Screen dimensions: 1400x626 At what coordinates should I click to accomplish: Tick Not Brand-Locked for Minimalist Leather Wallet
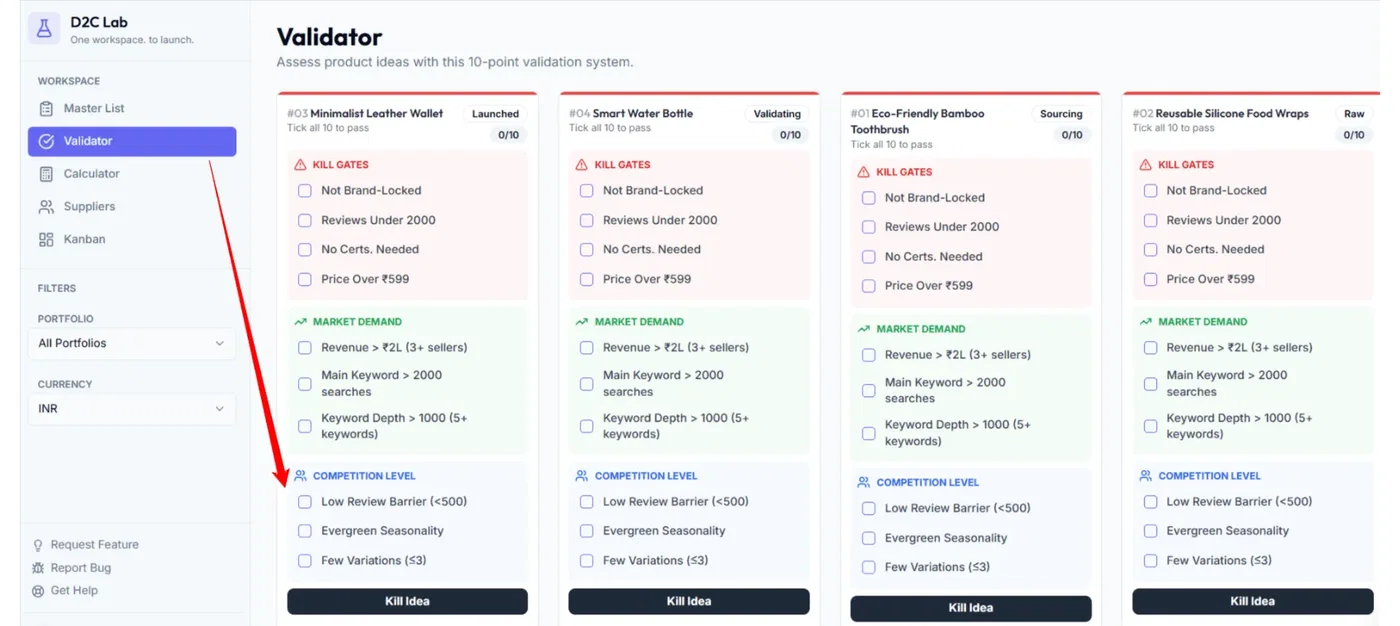[x=305, y=191]
